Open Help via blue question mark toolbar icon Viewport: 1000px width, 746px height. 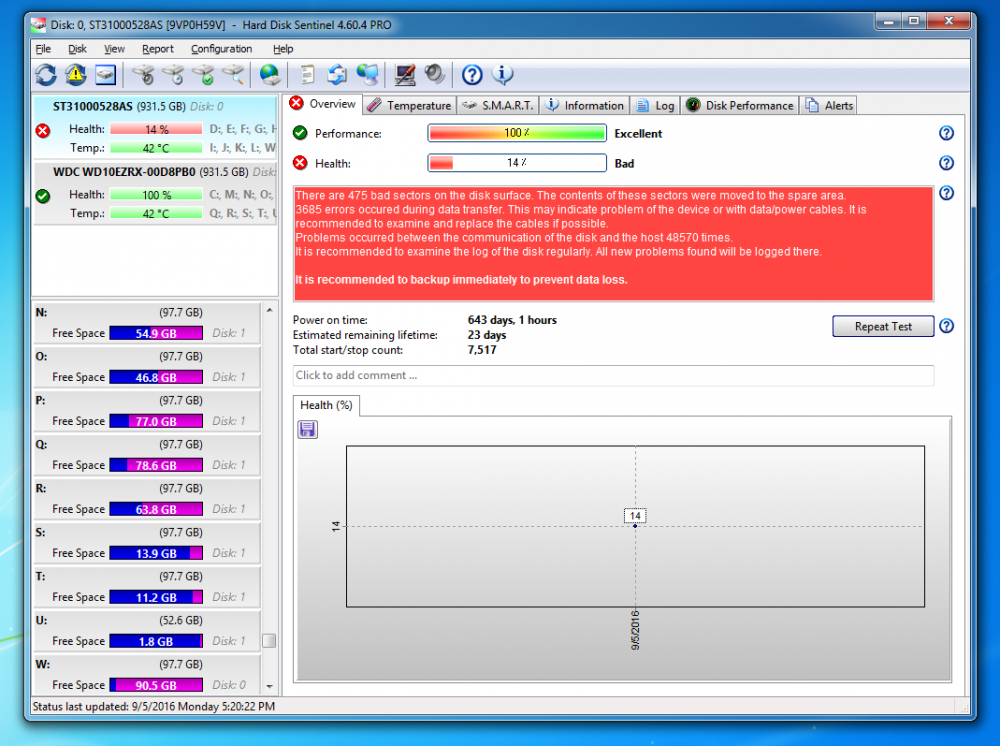[472, 74]
